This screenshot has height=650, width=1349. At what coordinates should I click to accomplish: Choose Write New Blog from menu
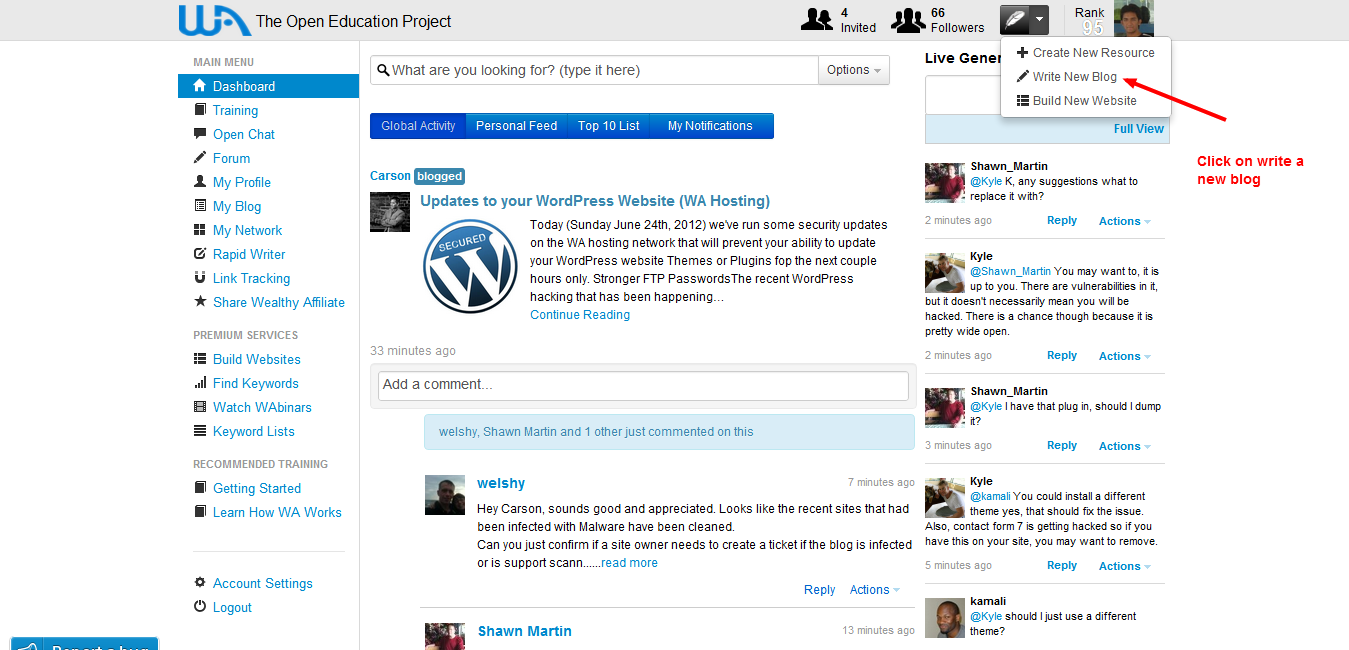click(x=1074, y=77)
